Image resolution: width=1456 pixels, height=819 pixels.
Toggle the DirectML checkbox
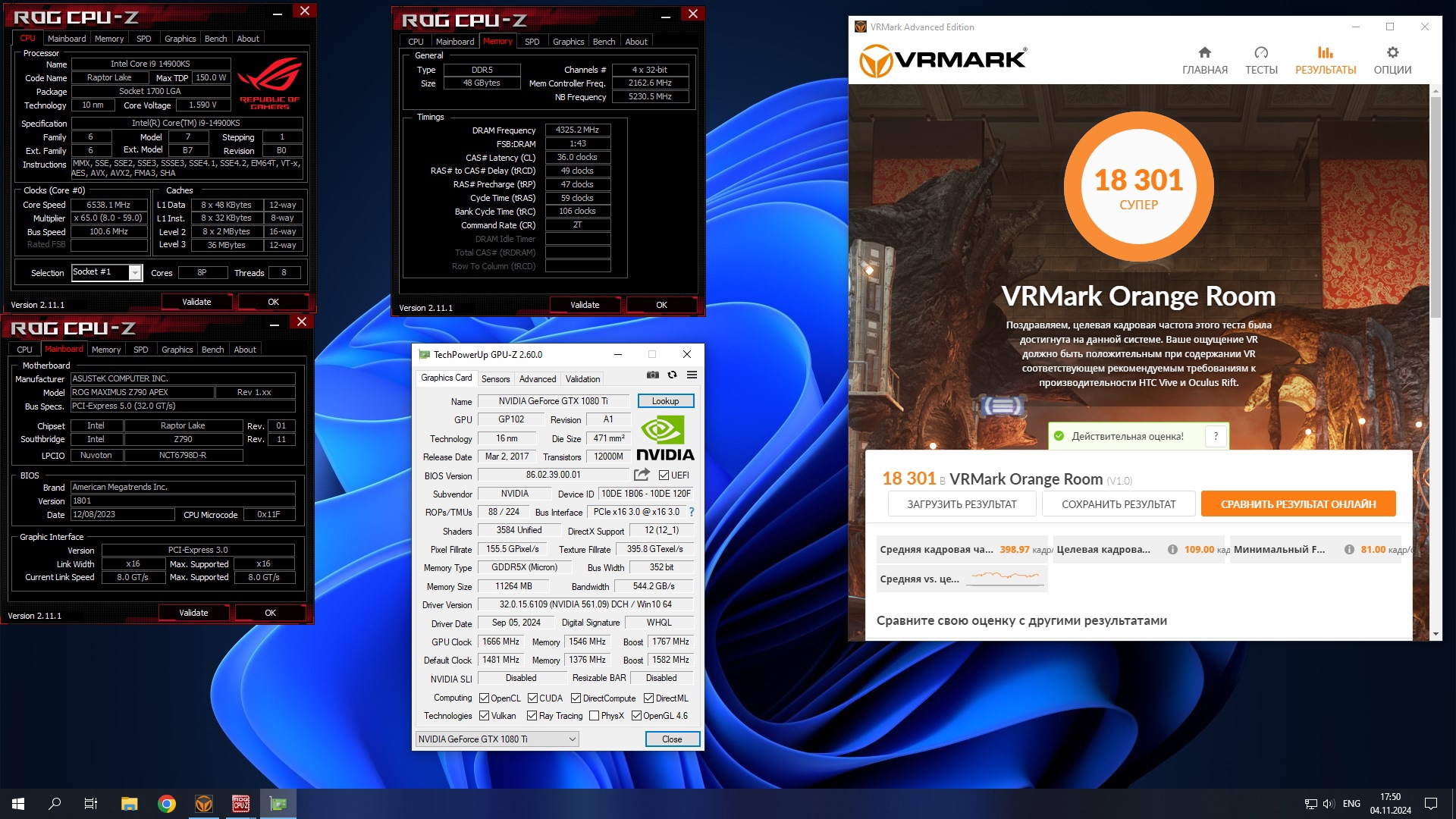coord(648,698)
